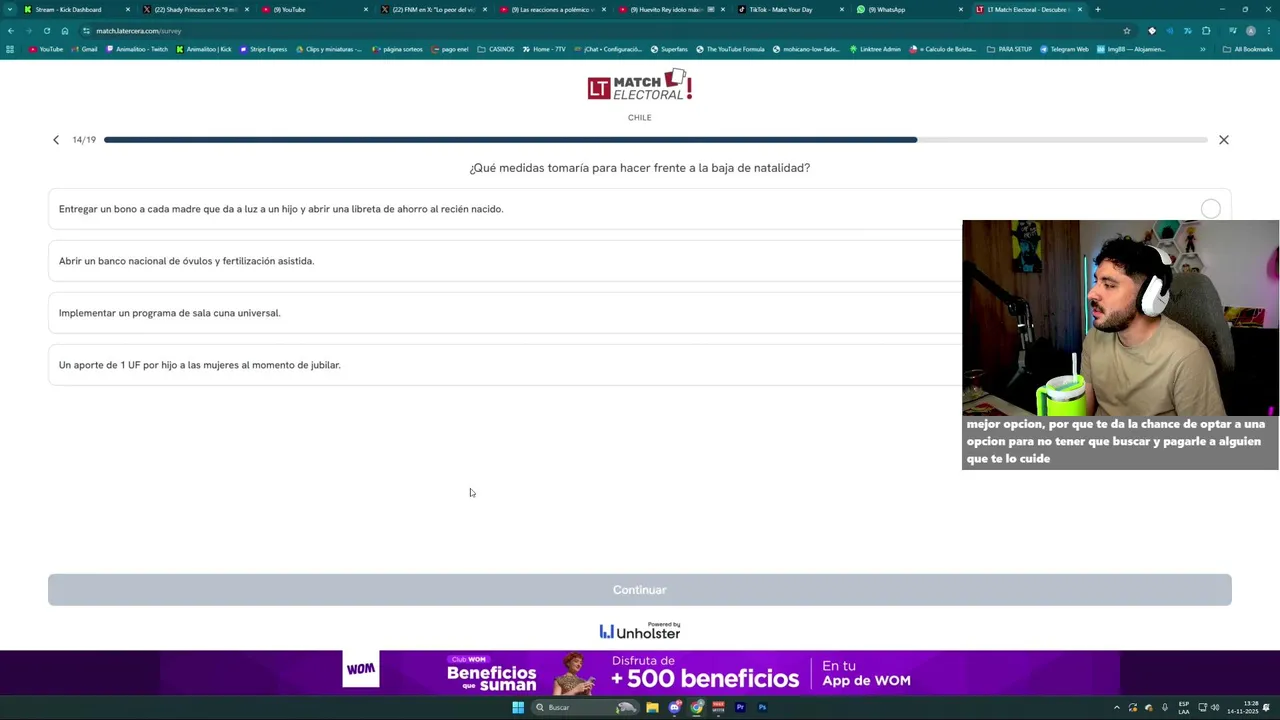The image size is (1280, 720).
Task: Click the Continuar button
Action: pos(640,590)
